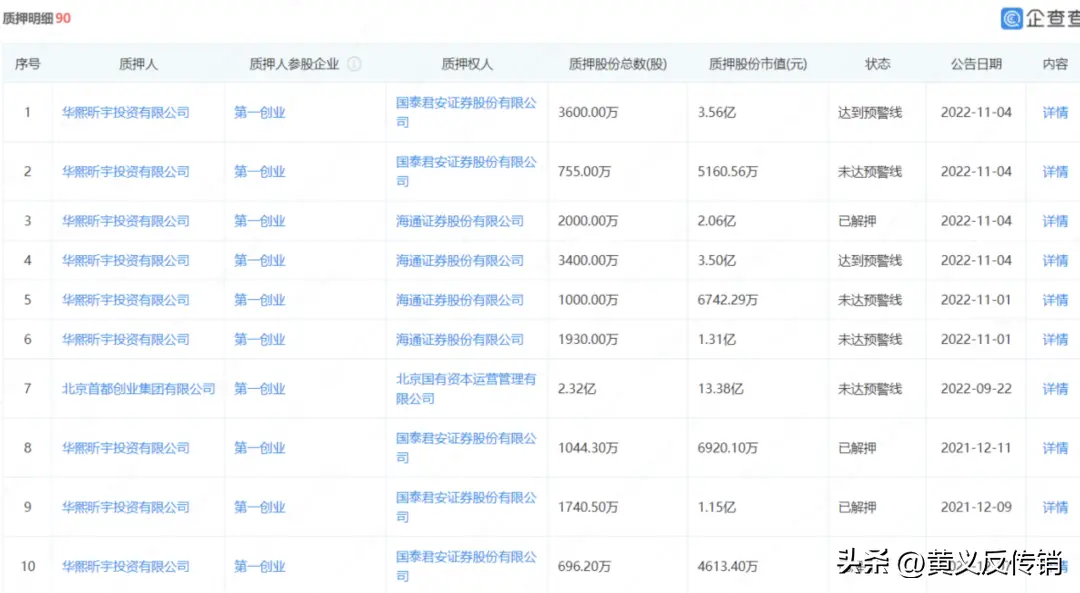Open 华熙昕宇投资有限公司 link in row 9

click(x=125, y=507)
